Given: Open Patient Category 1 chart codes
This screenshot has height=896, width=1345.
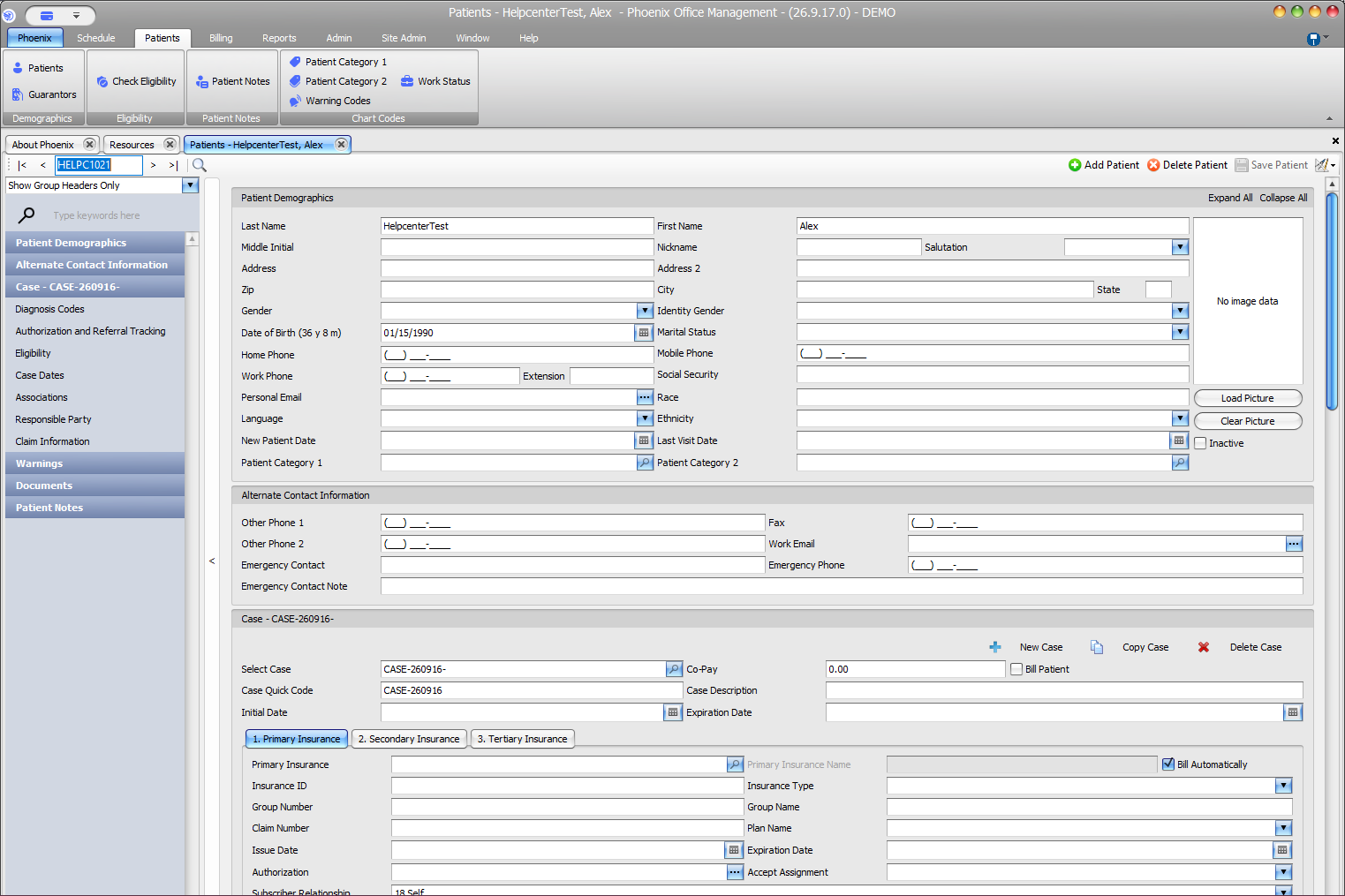Looking at the screenshot, I should click(x=338, y=62).
